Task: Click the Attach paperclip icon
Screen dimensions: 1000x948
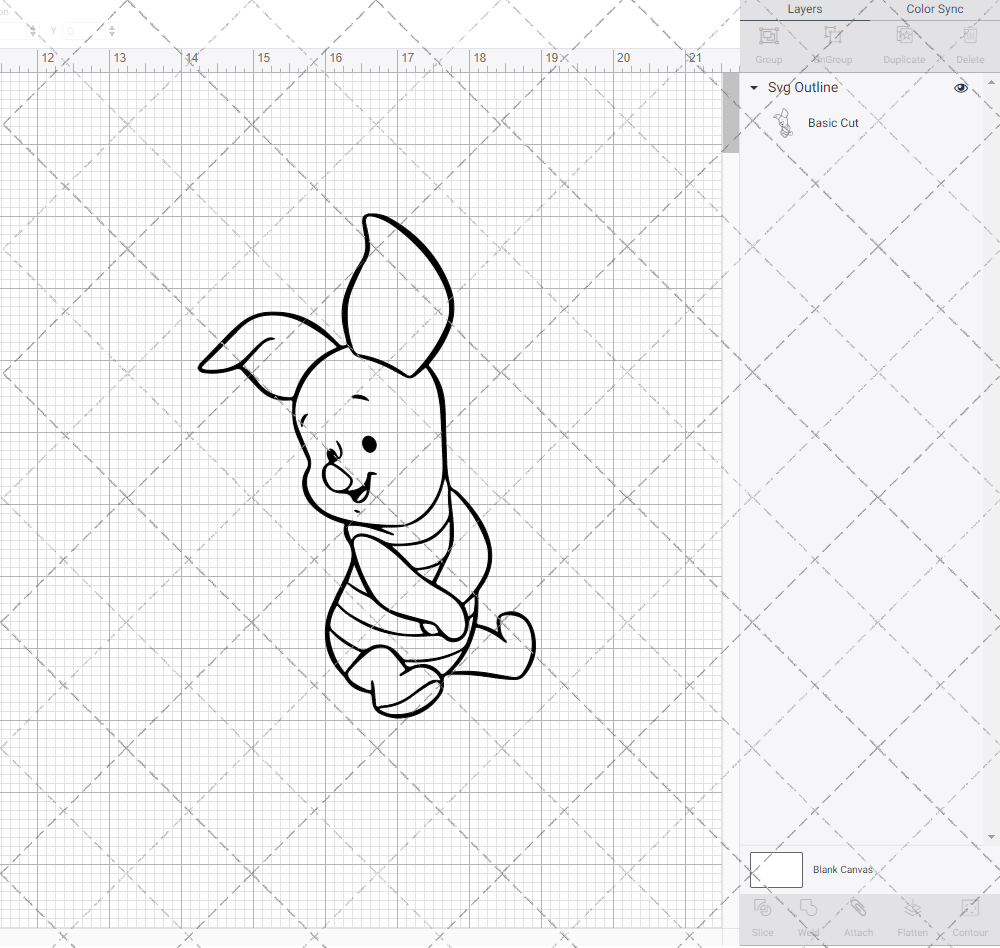Action: (x=858, y=908)
